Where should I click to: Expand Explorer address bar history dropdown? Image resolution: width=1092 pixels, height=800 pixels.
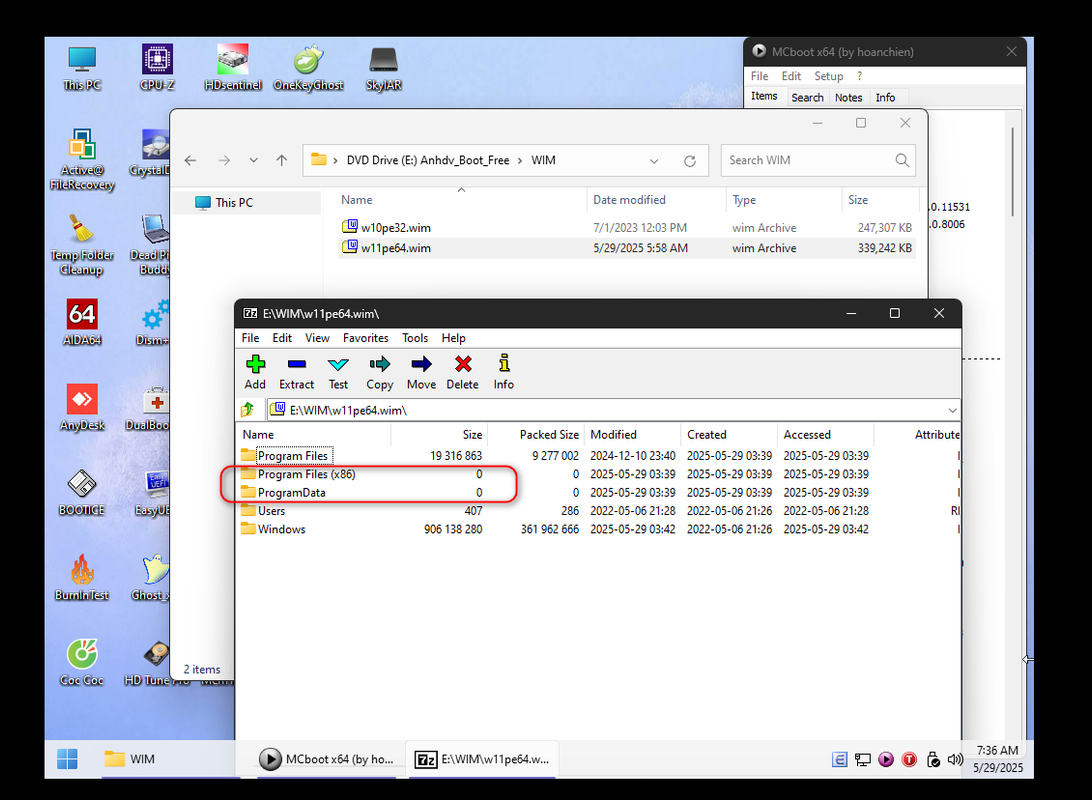tap(654, 161)
